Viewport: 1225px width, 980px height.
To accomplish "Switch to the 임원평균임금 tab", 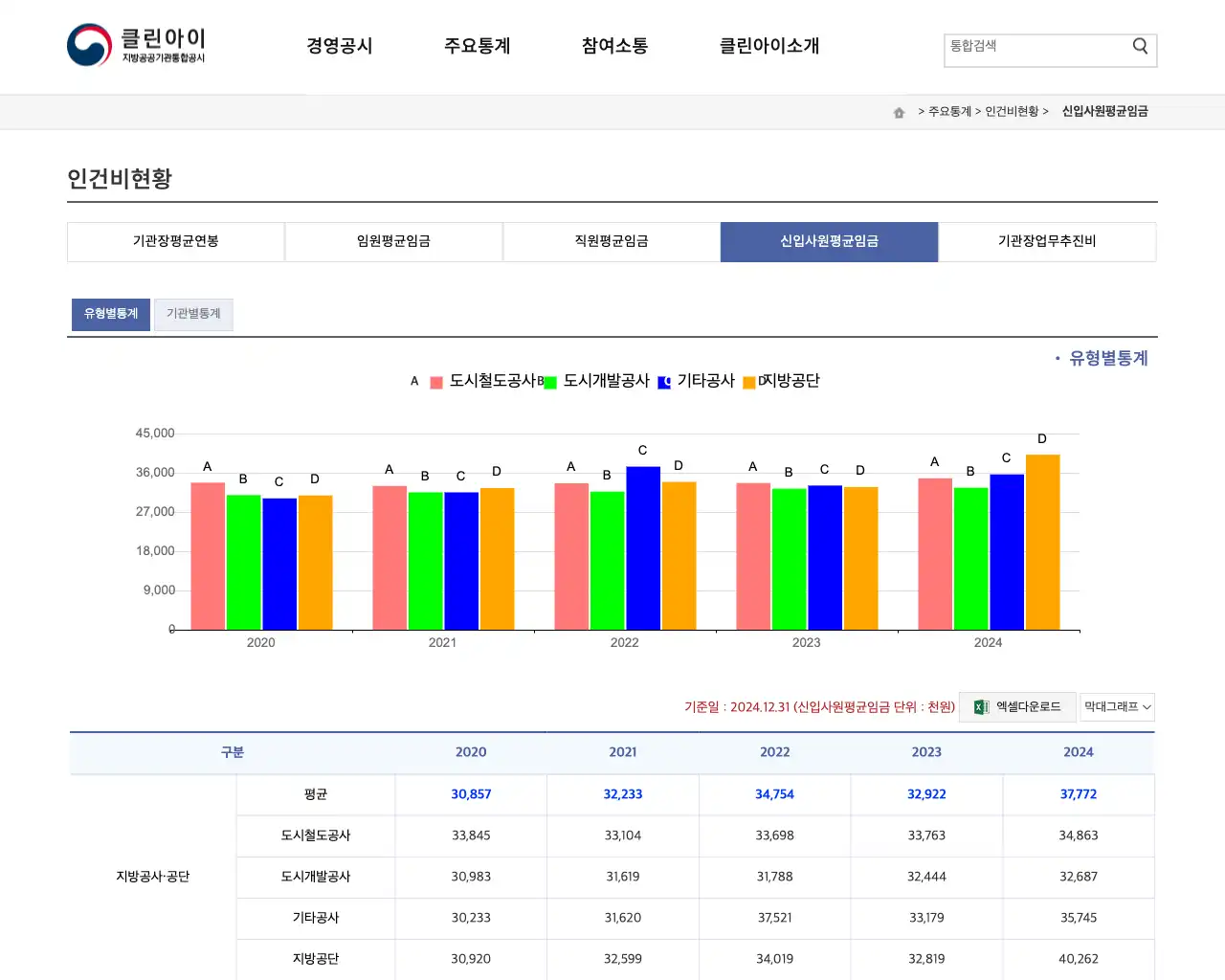I will point(393,241).
